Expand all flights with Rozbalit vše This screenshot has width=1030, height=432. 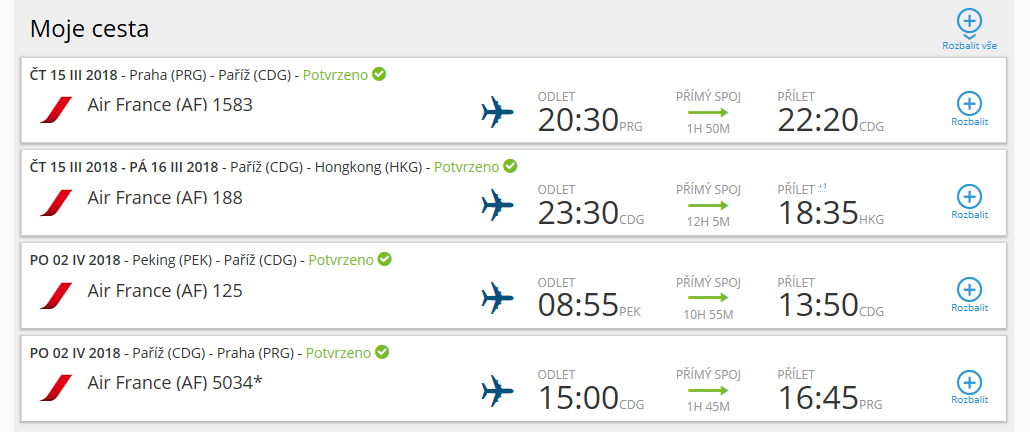tap(970, 30)
